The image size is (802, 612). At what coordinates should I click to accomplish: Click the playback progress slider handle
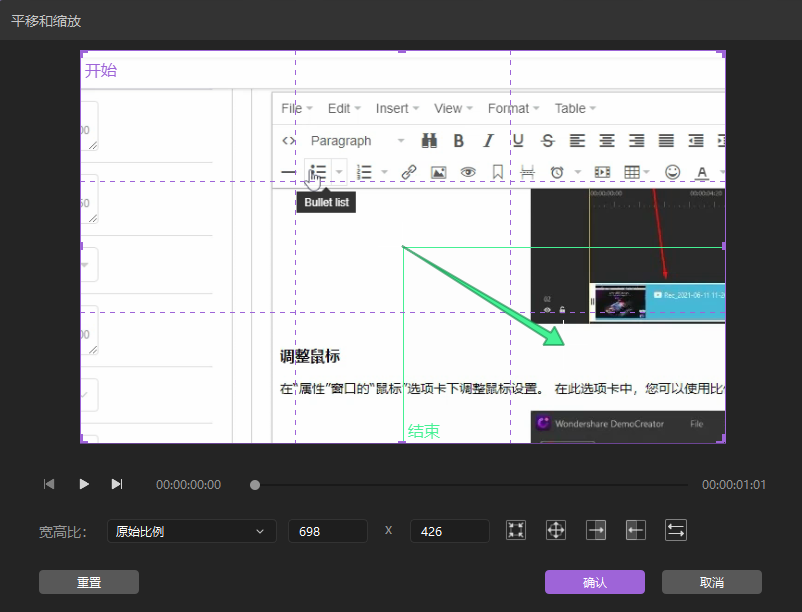tap(255, 485)
